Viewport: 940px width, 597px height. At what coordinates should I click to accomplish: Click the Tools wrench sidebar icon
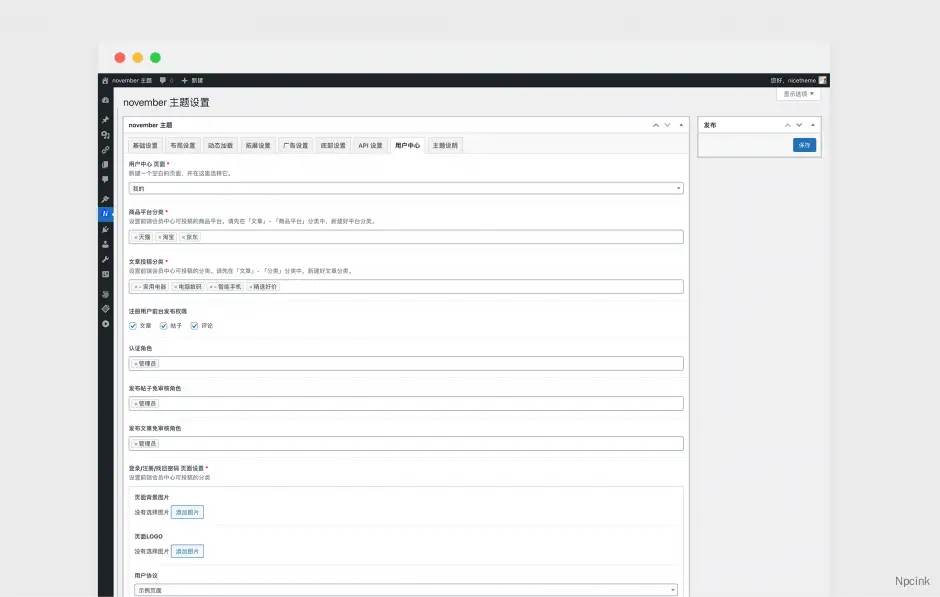coord(105,259)
